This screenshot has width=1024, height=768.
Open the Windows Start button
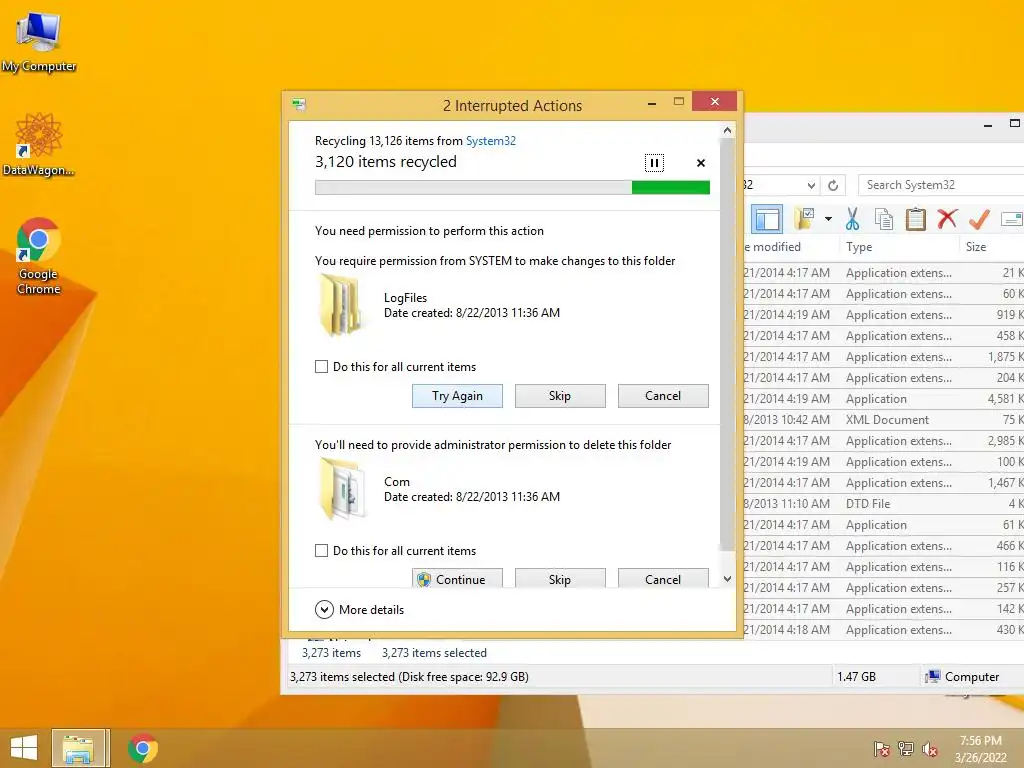click(24, 748)
